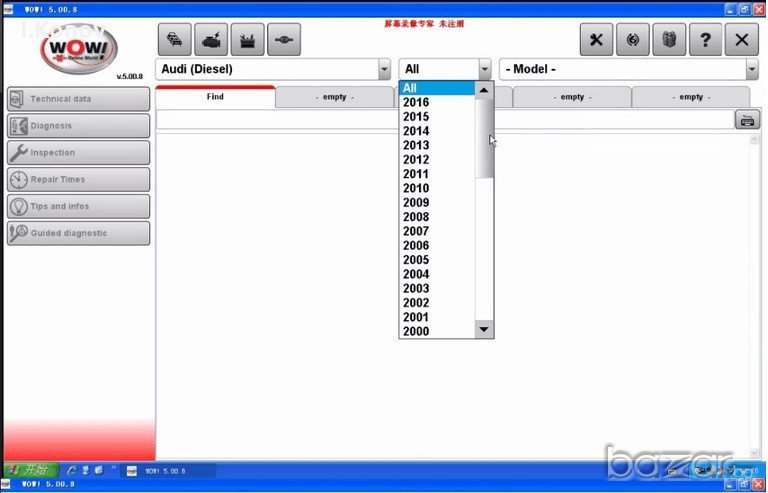Open the book manual icon
The width and height of the screenshot is (768, 493).
pos(668,39)
